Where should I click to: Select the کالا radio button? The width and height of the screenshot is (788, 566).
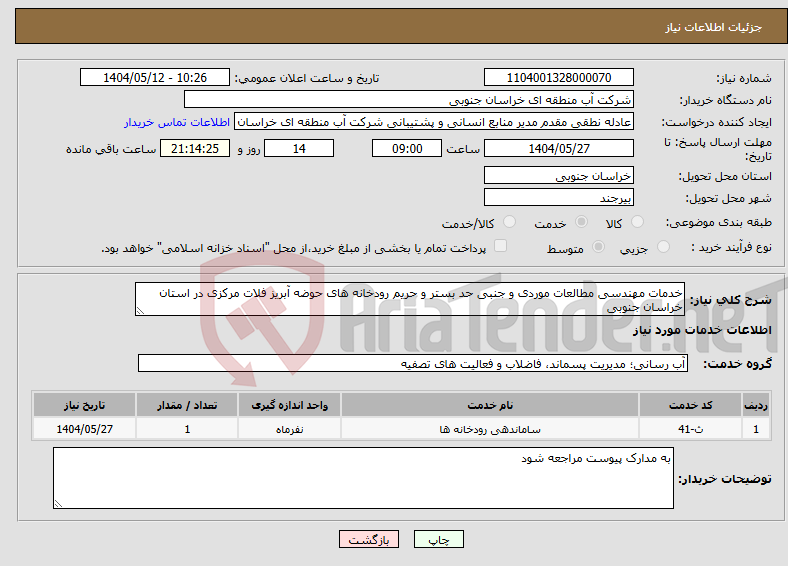637,222
